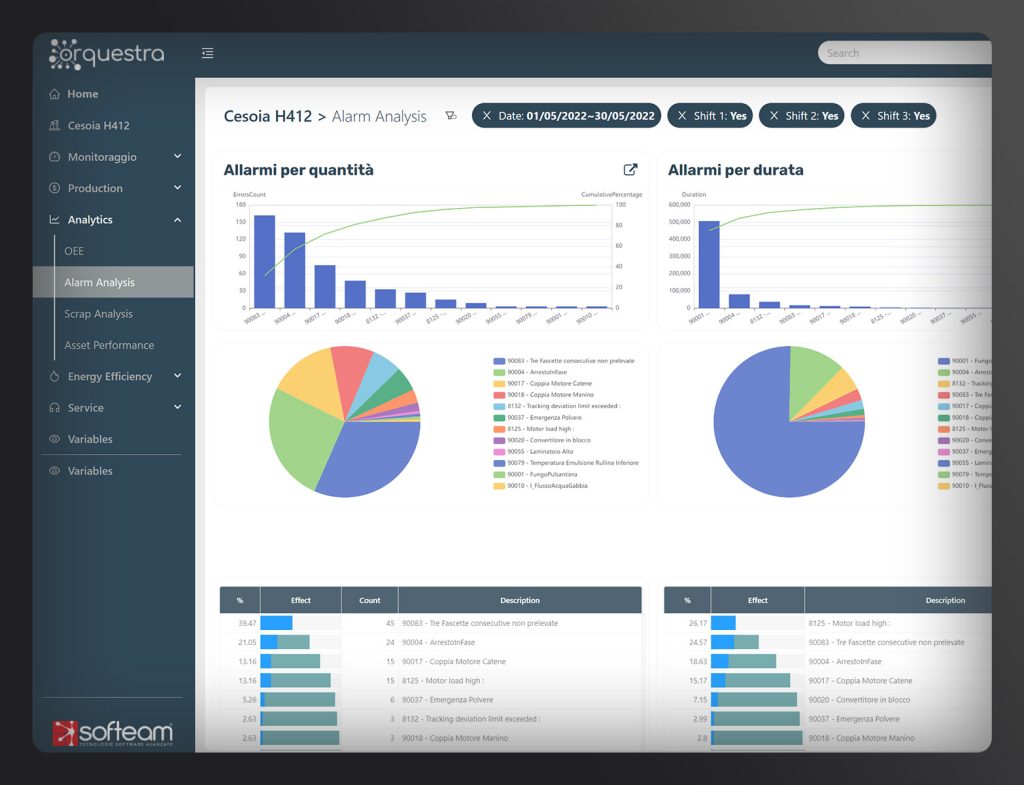
Task: Remove the Shift 3 filter chip
Action: [x=866, y=116]
